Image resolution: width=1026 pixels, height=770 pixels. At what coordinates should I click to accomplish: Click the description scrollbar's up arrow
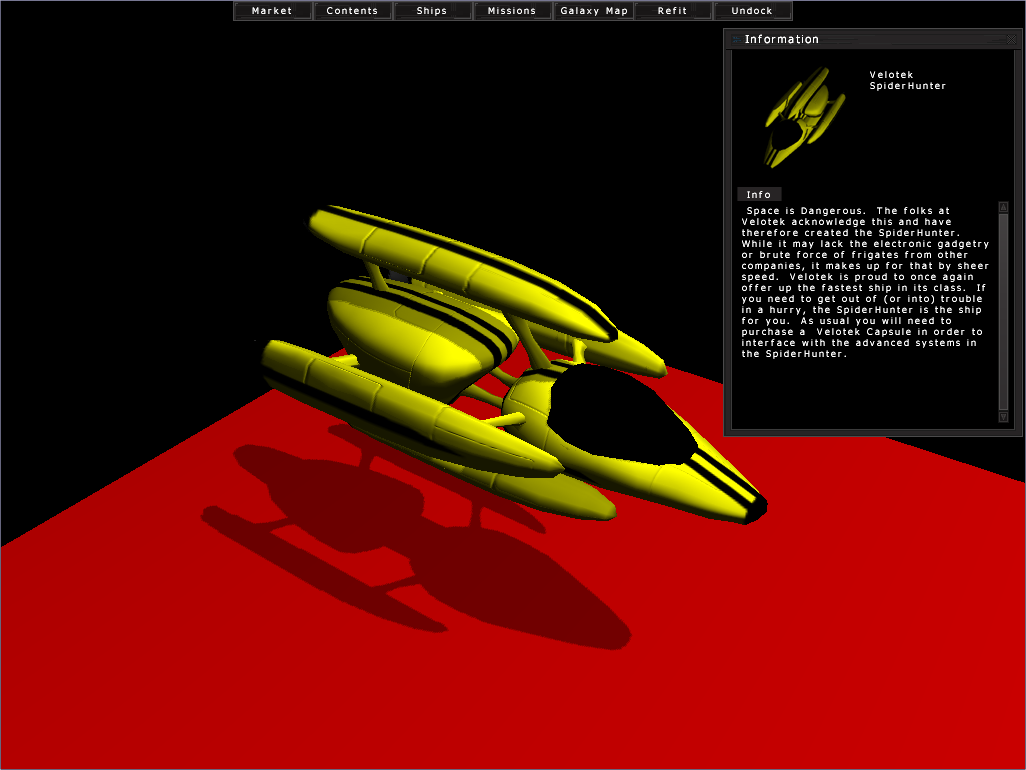tap(1003, 207)
